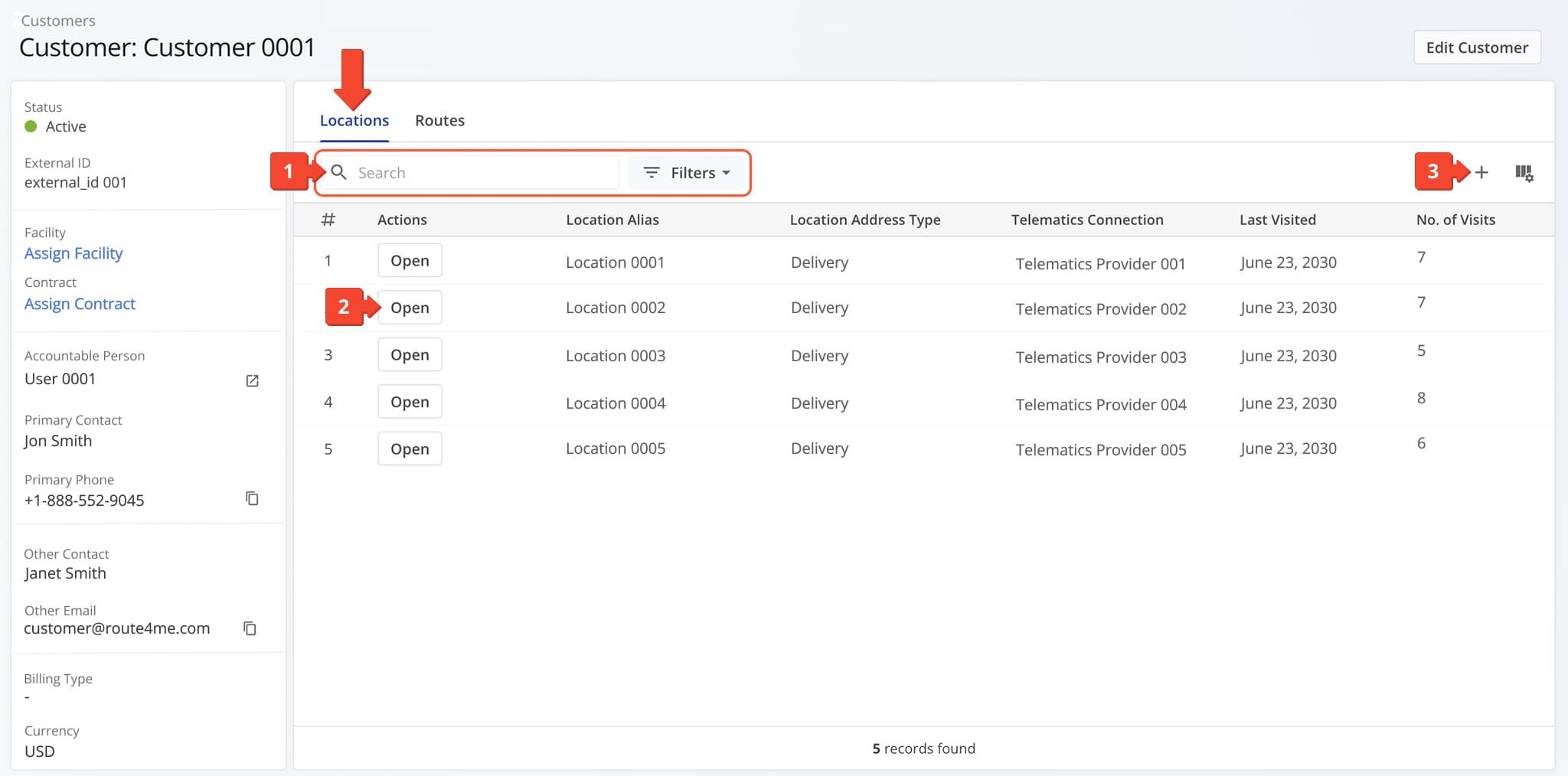Select the Locations tab
Image resolution: width=1568 pixels, height=776 pixels.
pyautogui.click(x=354, y=121)
